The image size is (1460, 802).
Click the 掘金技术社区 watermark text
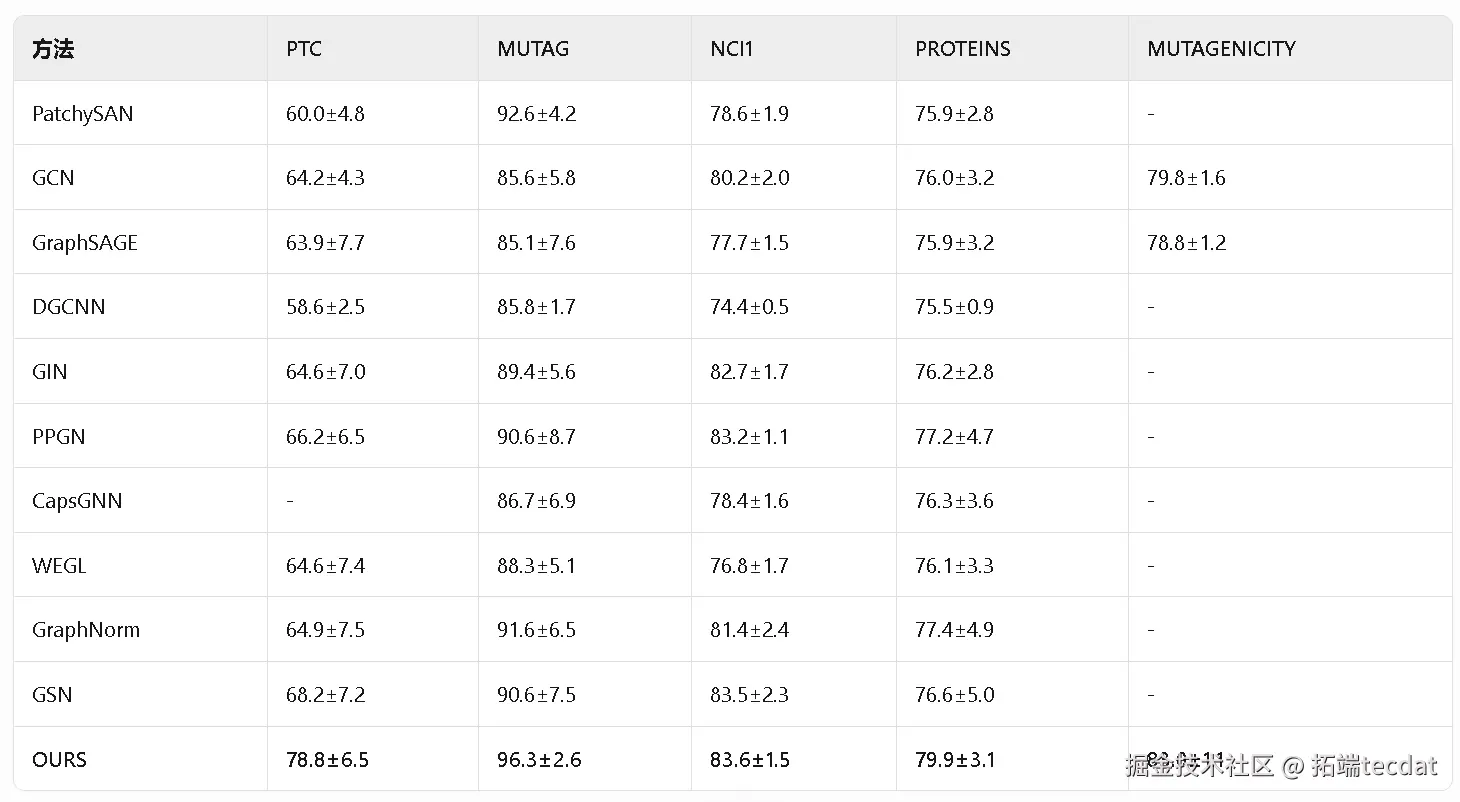(1200, 767)
